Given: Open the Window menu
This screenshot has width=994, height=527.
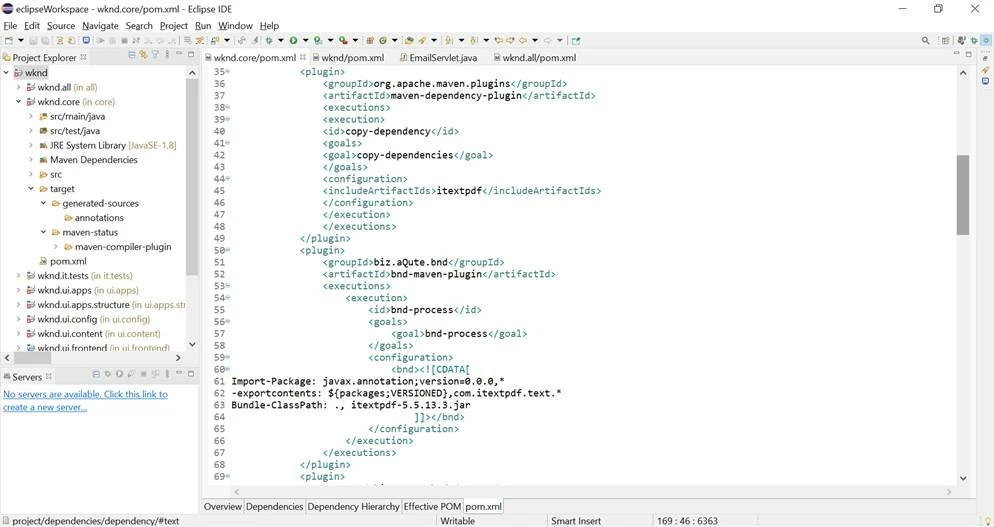Looking at the screenshot, I should [235, 25].
